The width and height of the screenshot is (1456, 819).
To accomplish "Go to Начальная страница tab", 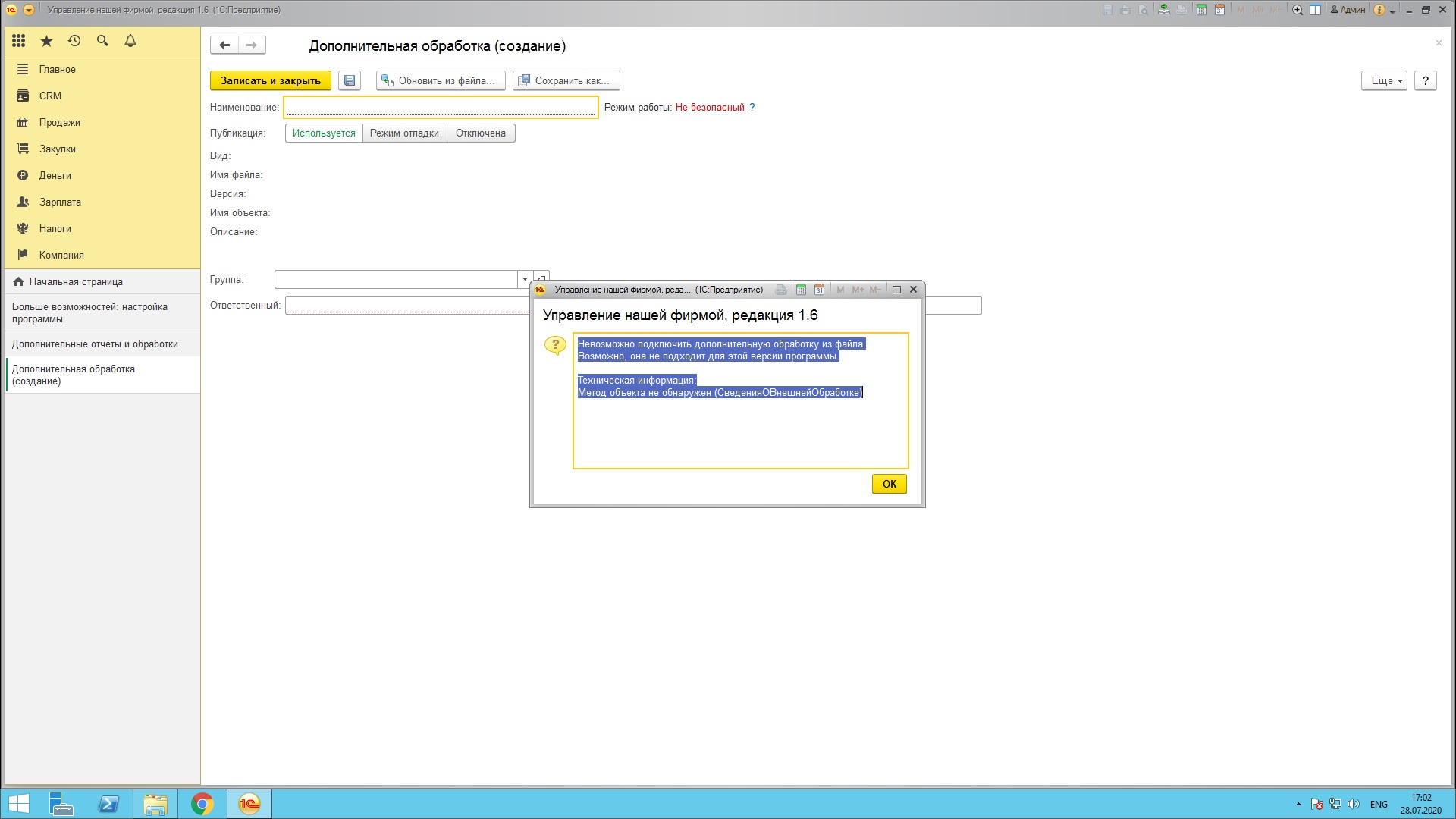I will (x=102, y=281).
